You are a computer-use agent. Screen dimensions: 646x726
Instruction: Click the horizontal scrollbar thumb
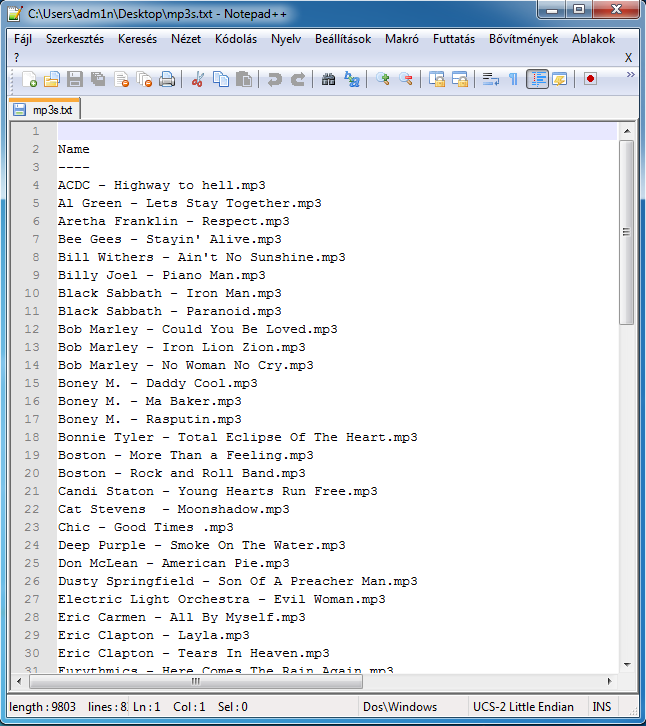(196, 681)
